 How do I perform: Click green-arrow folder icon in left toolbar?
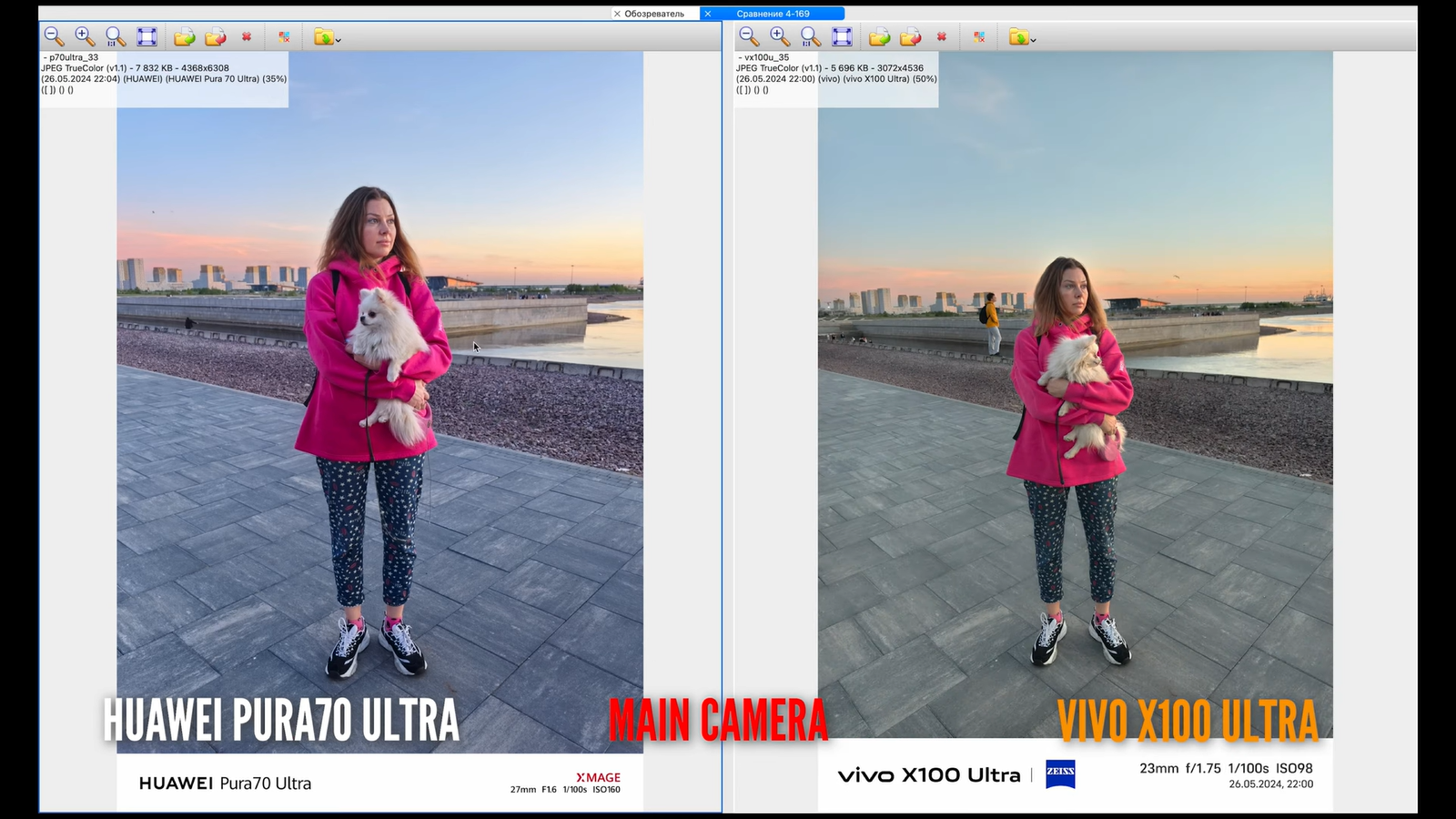(x=184, y=36)
